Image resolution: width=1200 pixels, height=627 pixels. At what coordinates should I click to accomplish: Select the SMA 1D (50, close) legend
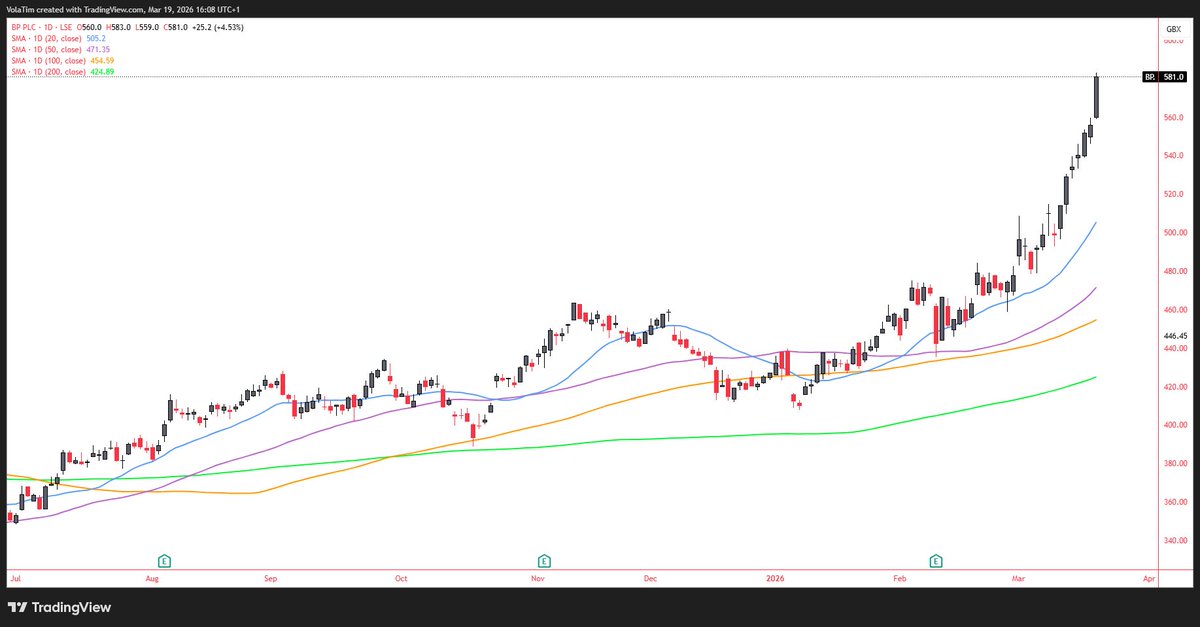click(46, 50)
